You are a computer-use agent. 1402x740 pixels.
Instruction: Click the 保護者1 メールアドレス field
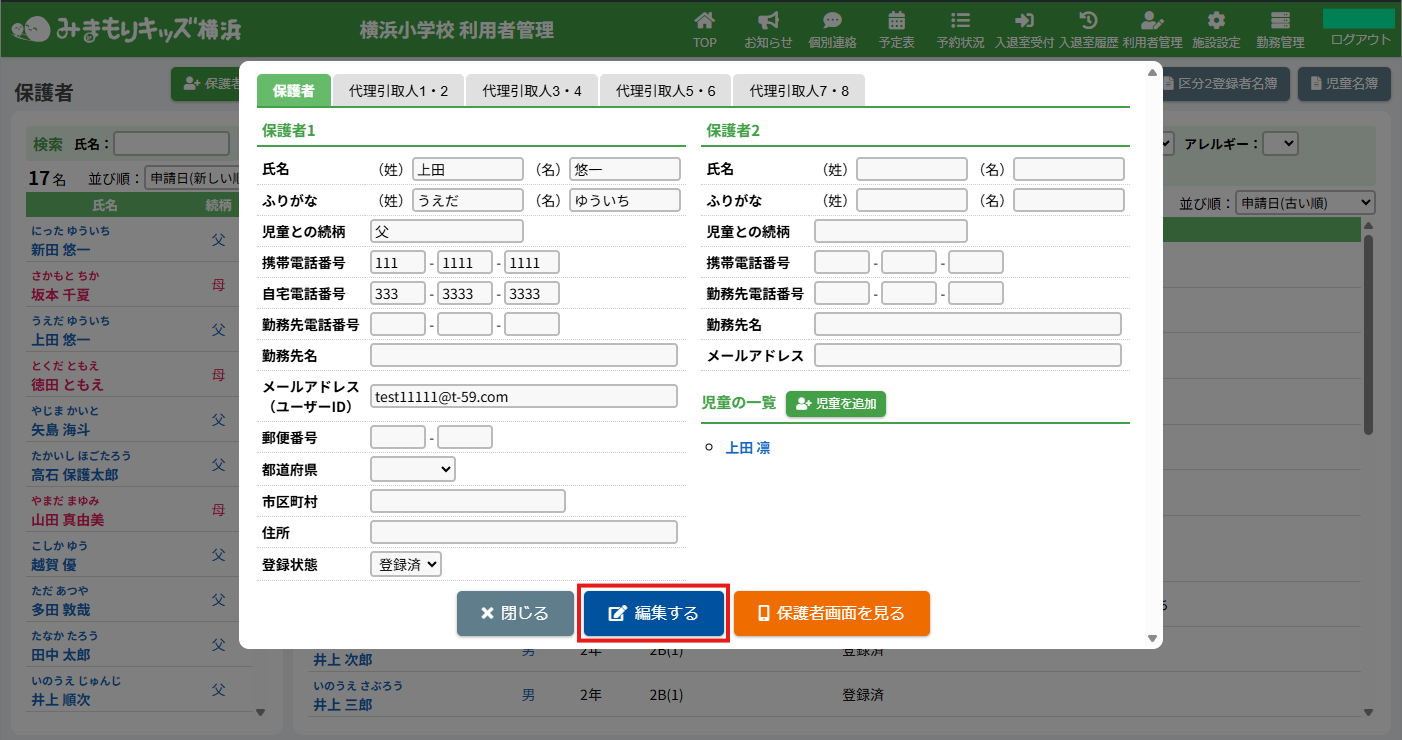coord(523,397)
